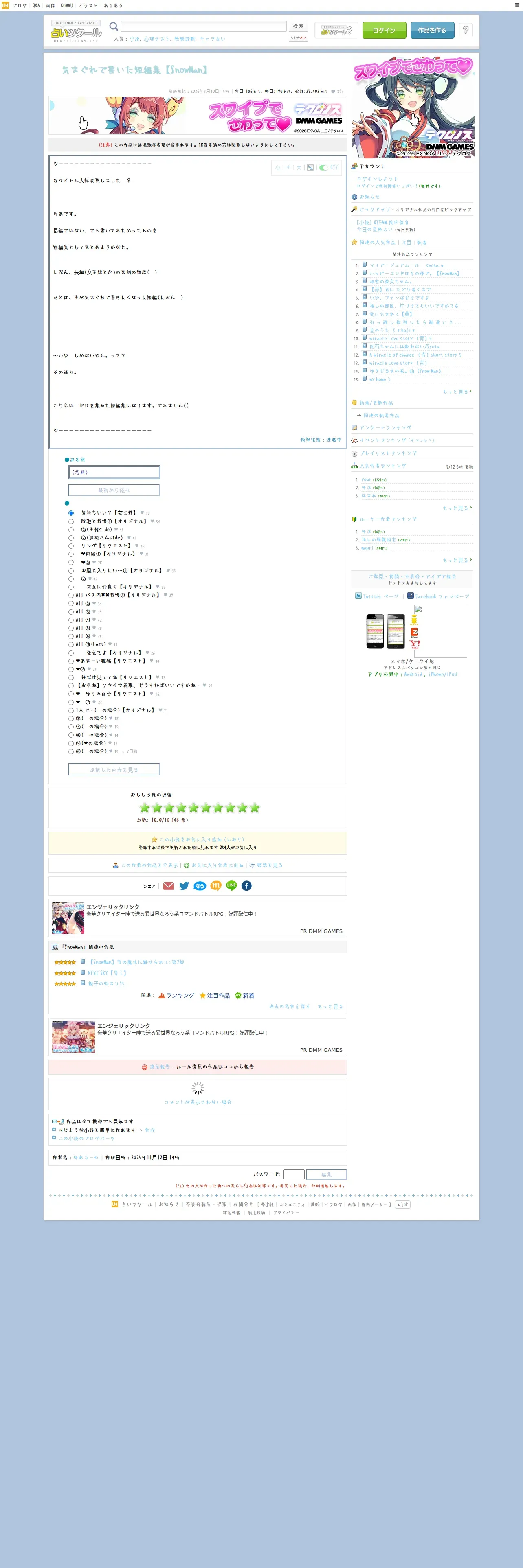The height and width of the screenshot is (1568, 523).
Task: Click the 最初から読む button
Action: [114, 490]
